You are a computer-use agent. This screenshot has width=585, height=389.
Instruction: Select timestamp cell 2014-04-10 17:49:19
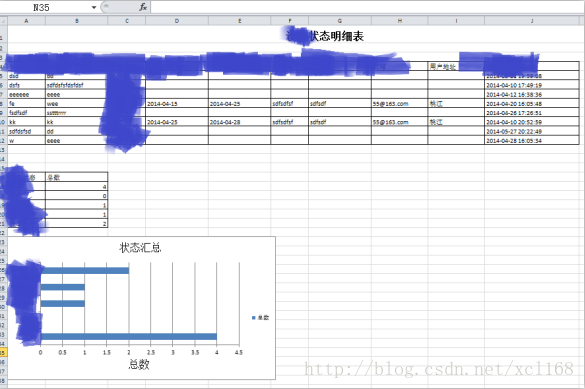(x=532, y=85)
